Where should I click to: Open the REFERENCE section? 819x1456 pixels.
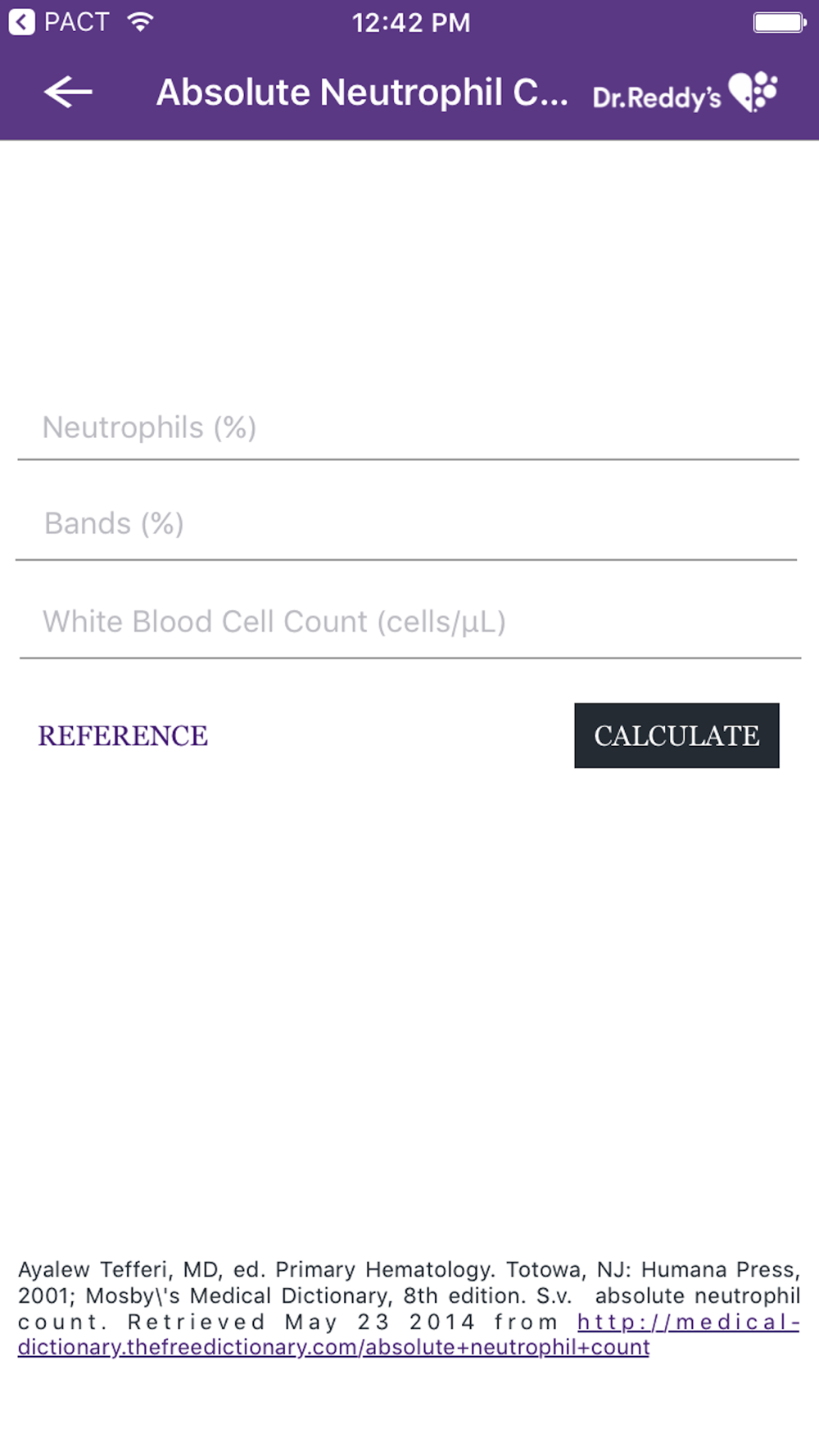(x=123, y=736)
